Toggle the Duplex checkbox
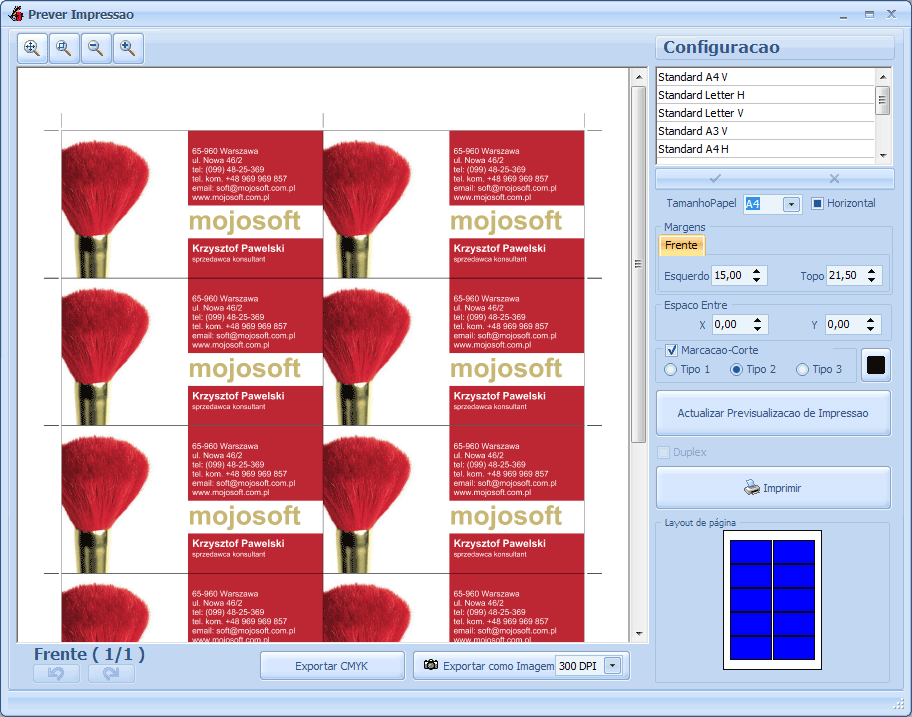Viewport: 912px width, 717px height. pos(663,452)
